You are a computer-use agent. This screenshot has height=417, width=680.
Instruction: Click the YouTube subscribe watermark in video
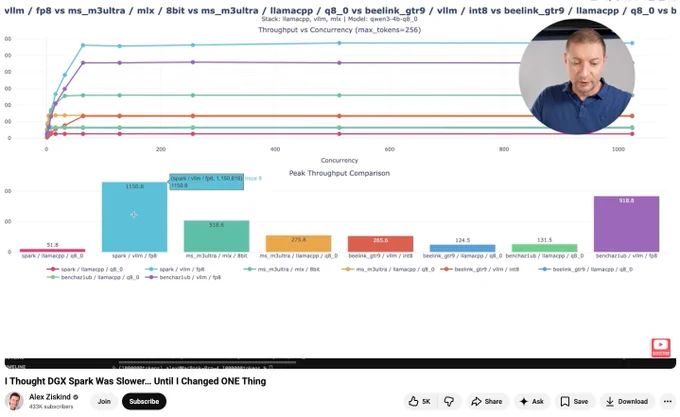click(x=660, y=348)
